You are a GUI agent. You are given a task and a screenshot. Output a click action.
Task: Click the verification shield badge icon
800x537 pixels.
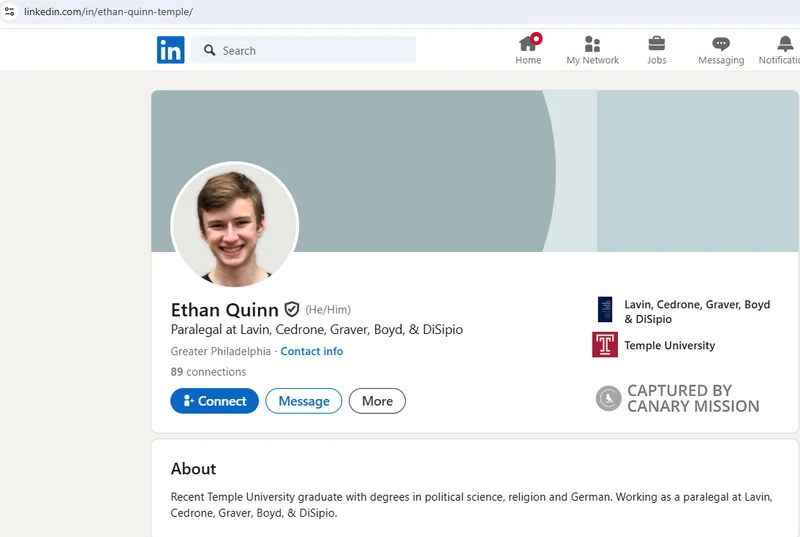[x=292, y=309]
